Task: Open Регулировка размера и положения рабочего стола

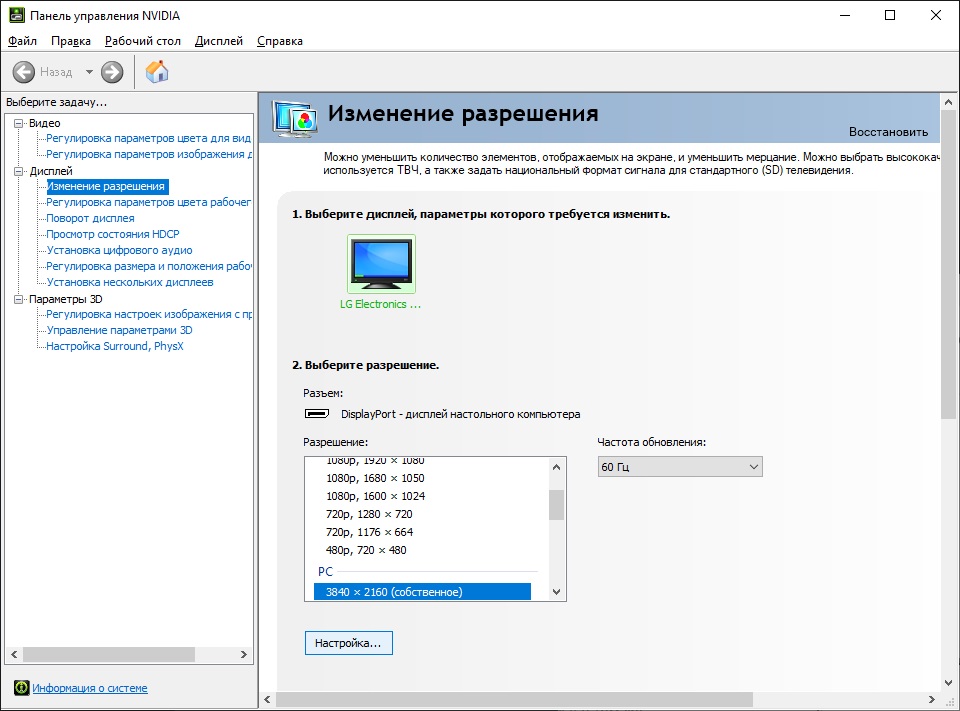Action: pos(149,266)
